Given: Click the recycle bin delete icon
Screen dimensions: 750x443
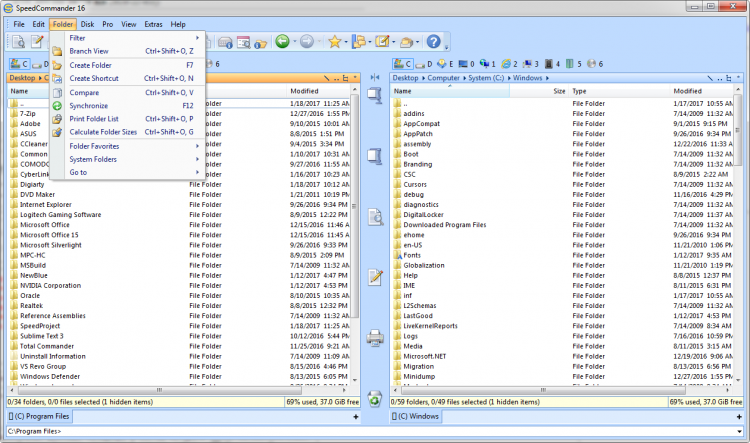Looking at the screenshot, I should pyautogui.click(x=375, y=399).
